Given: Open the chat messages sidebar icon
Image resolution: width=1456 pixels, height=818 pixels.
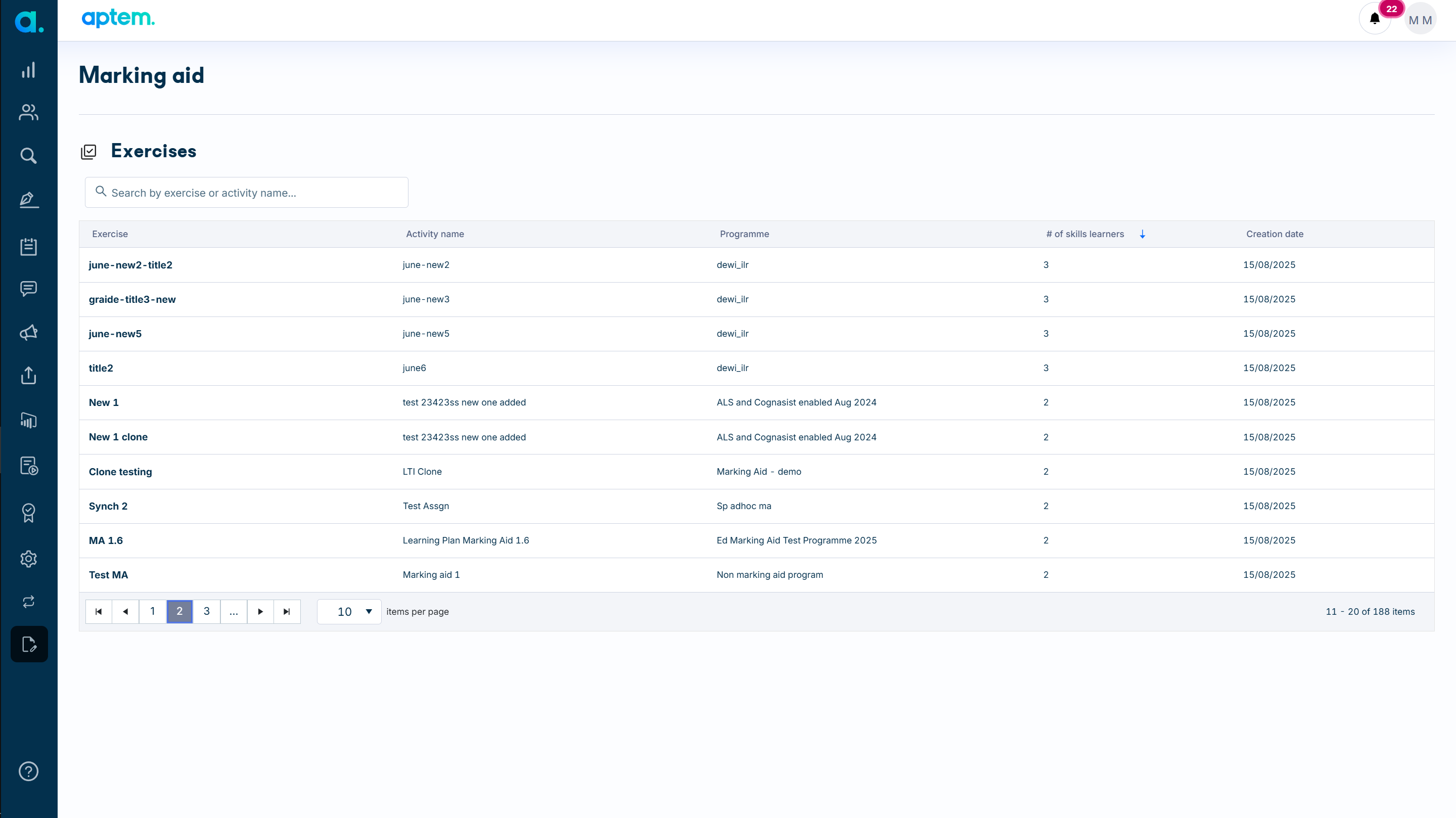Looking at the screenshot, I should [x=28, y=289].
